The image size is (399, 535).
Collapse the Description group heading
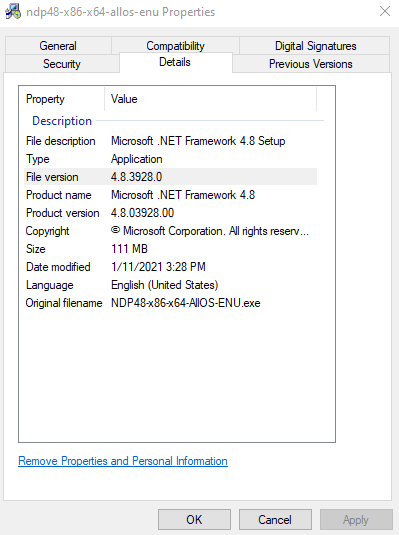62,121
